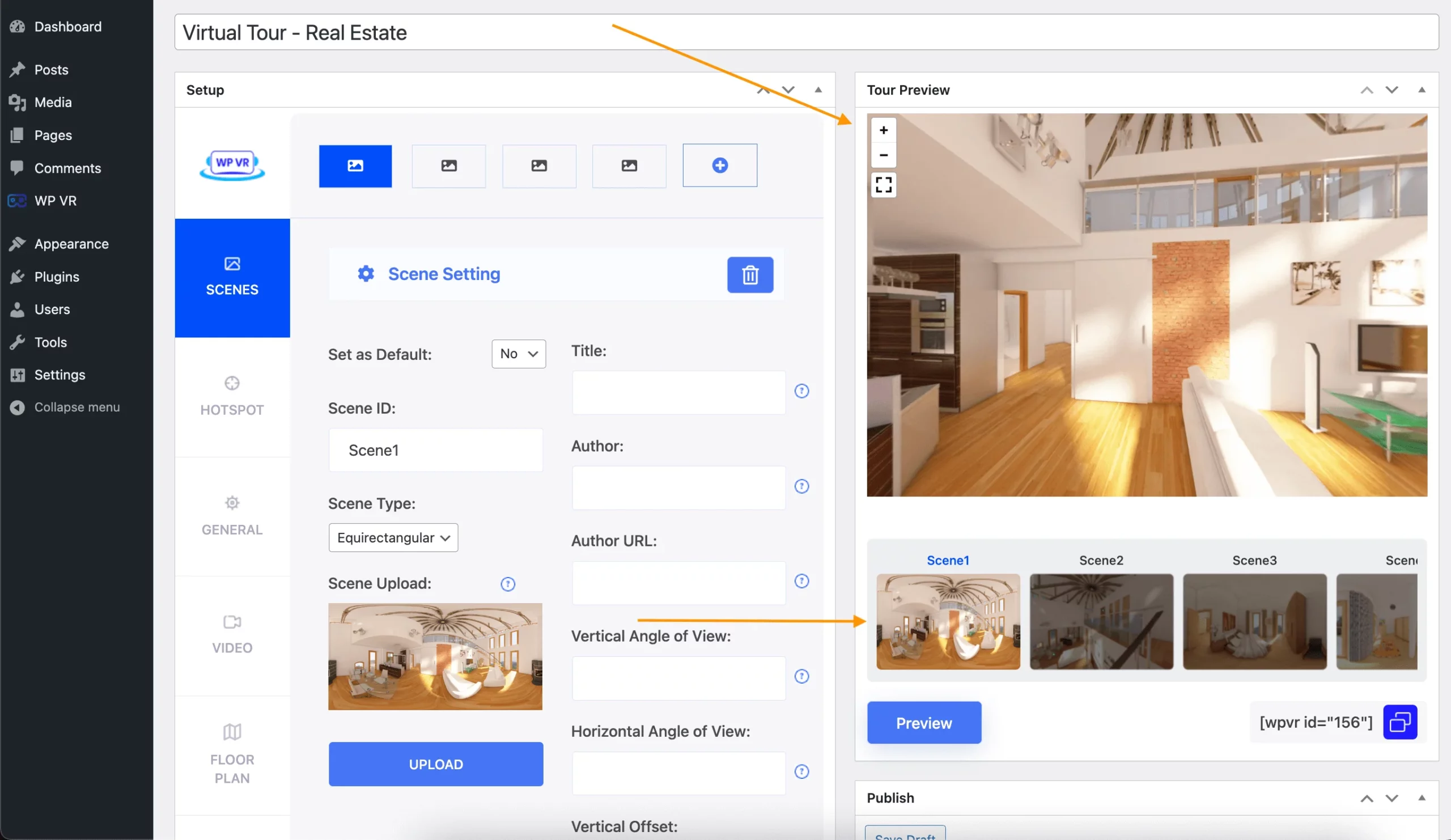This screenshot has height=840, width=1451.
Task: Click the Scene3 thumbnail image
Action: tap(1255, 621)
